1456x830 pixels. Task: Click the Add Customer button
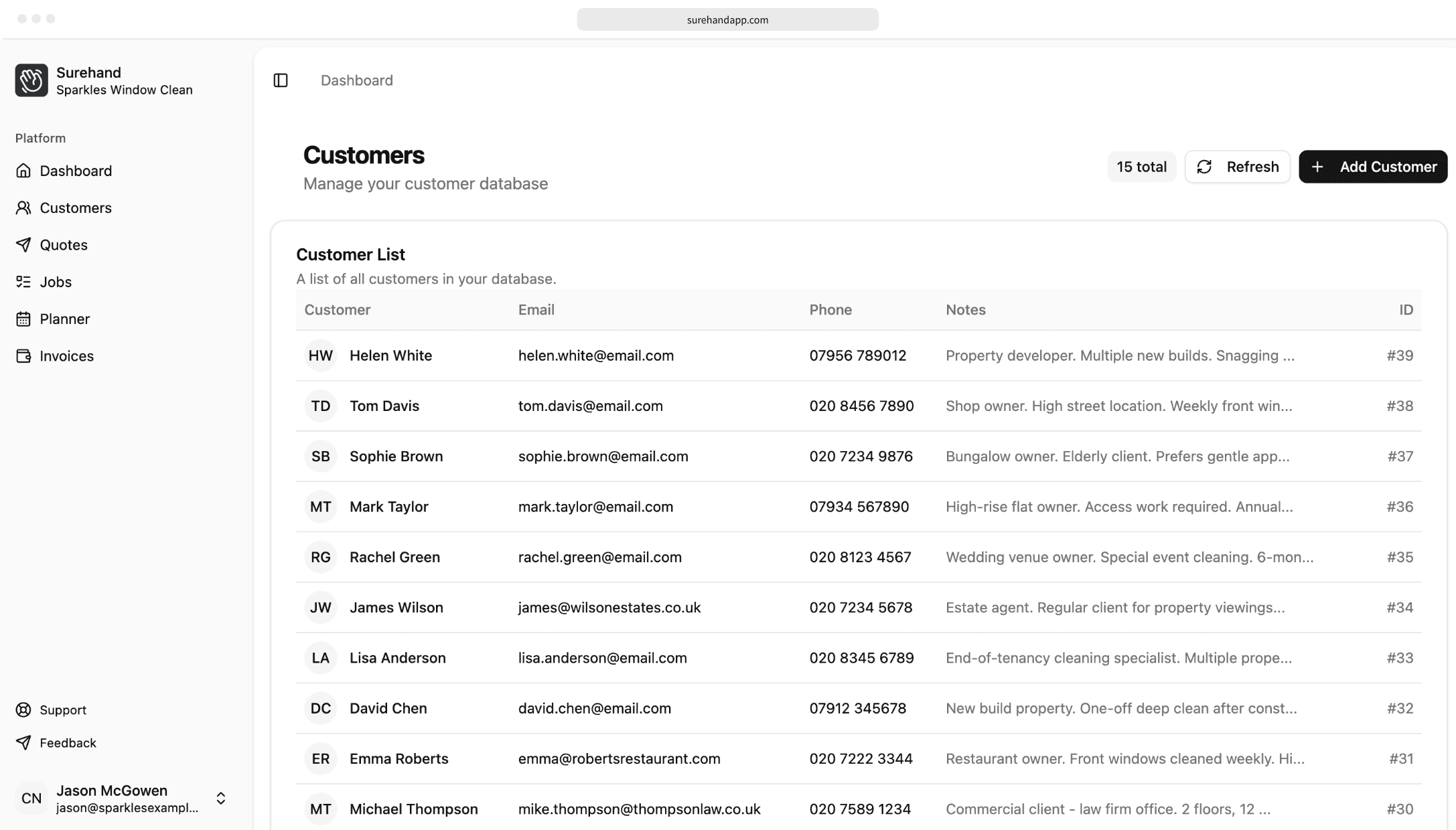(x=1373, y=167)
